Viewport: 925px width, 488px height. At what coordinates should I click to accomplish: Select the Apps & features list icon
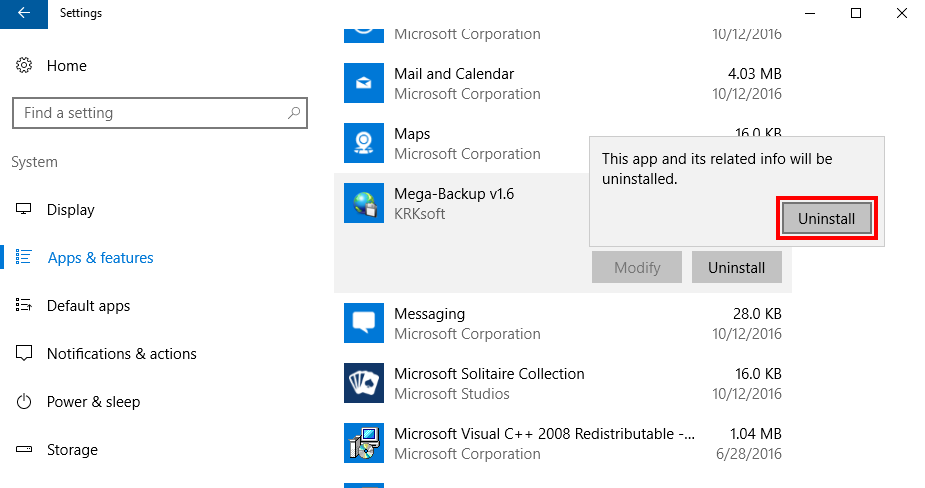point(24,257)
